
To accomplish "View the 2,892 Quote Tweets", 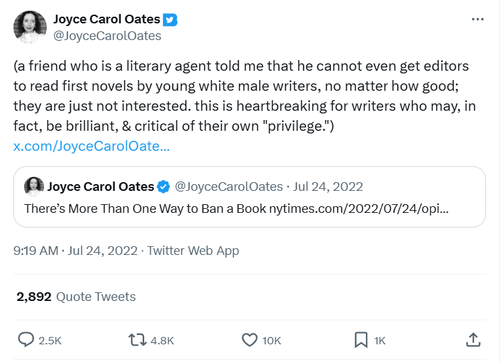I will coord(76,296).
